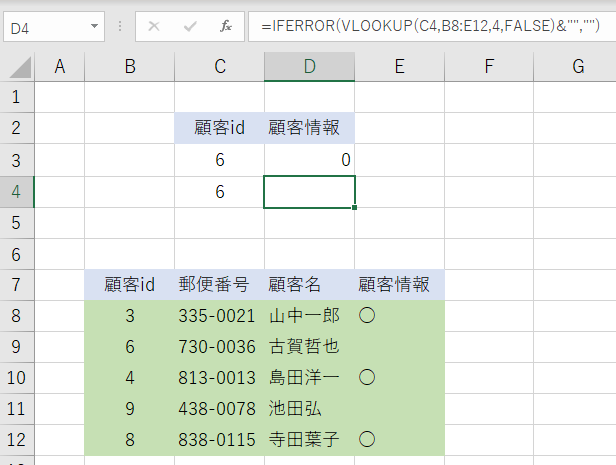Click customer id 4 in B10
This screenshot has height=465, width=616.
coord(130,378)
